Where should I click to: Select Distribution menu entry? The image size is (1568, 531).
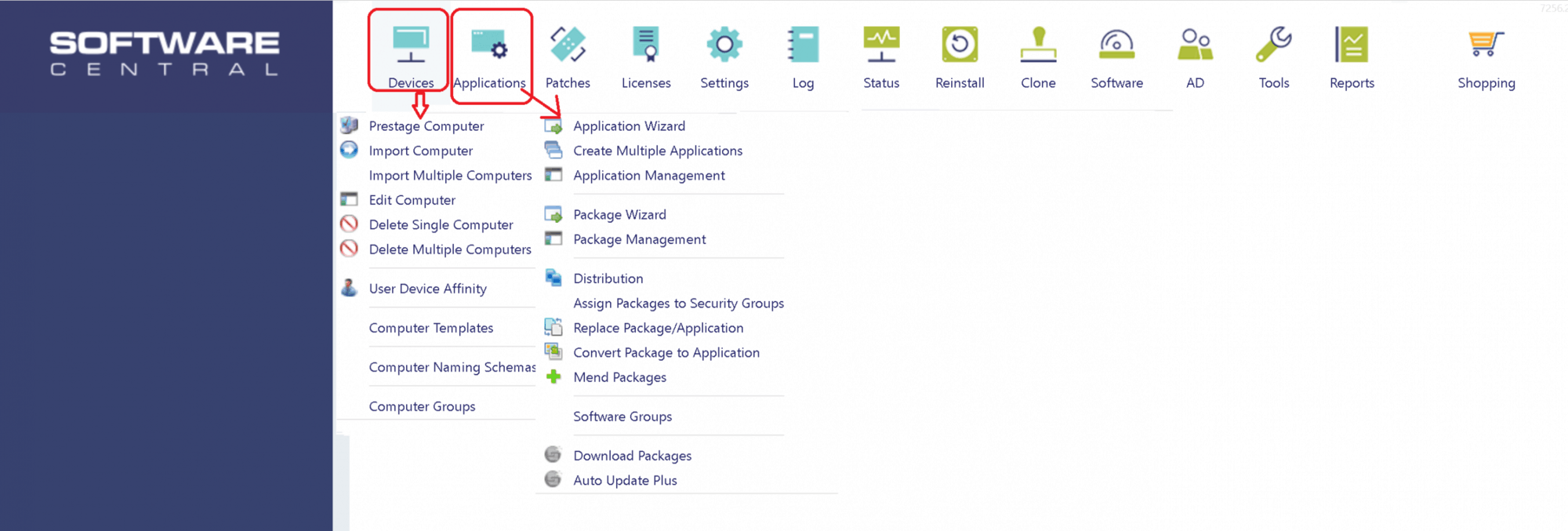pyautogui.click(x=608, y=278)
